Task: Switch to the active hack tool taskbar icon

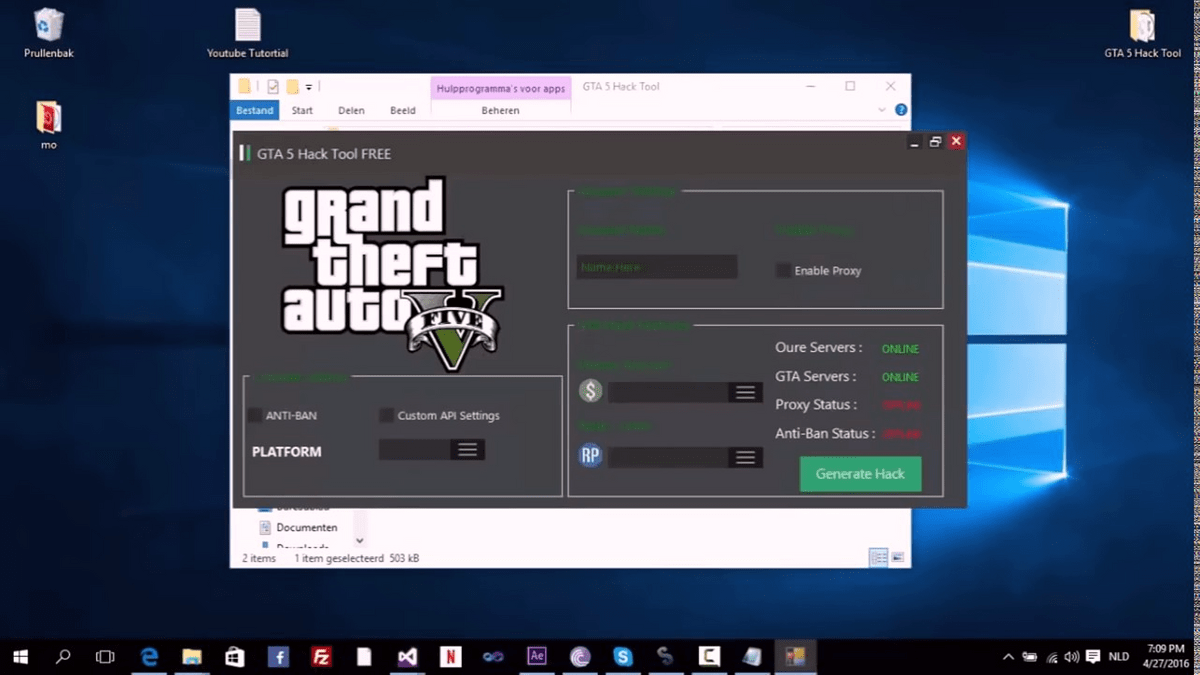Action: coord(796,657)
